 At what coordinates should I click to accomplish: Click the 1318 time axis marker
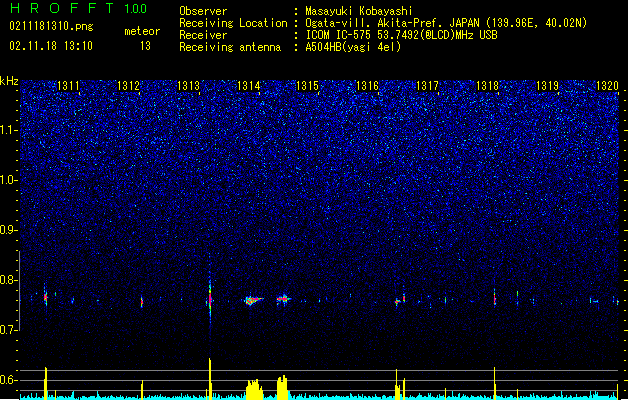[487, 86]
